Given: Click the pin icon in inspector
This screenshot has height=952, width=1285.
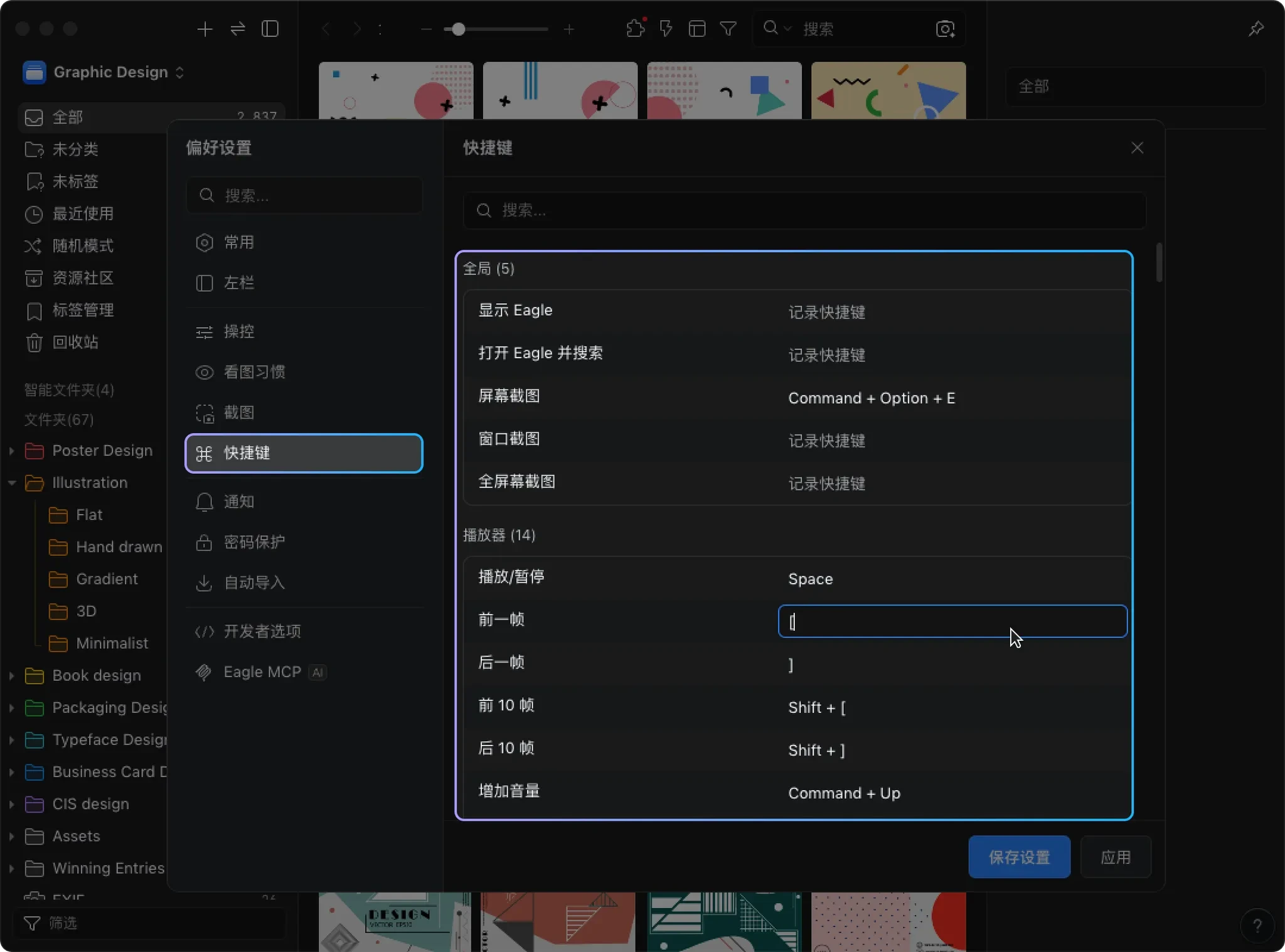Looking at the screenshot, I should 1256,29.
